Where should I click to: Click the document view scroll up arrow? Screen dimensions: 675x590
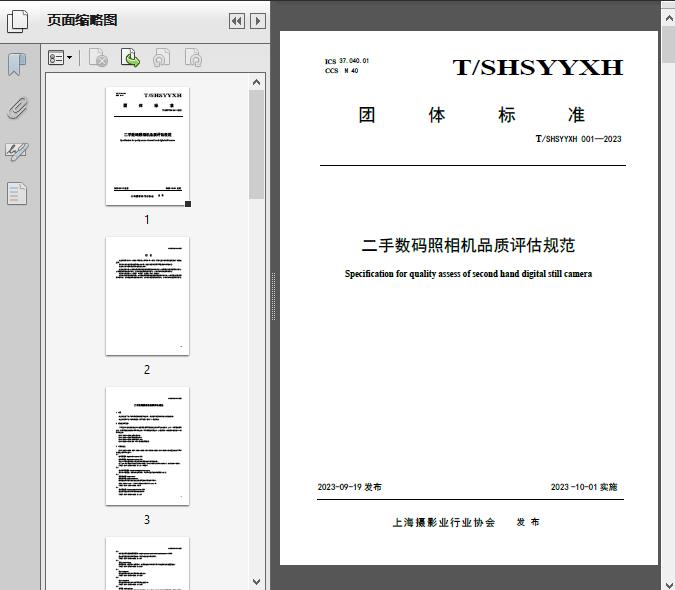[669, 19]
